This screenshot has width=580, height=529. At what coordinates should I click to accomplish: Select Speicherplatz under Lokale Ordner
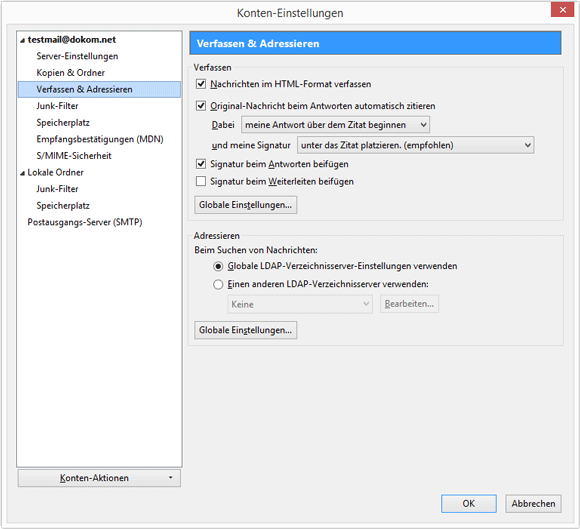[x=63, y=205]
